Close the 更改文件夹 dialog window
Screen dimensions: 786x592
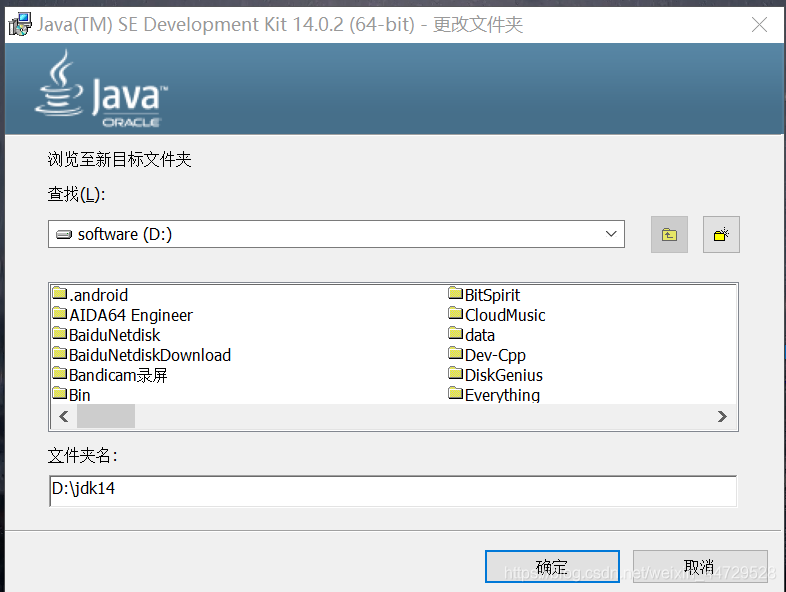tap(759, 24)
